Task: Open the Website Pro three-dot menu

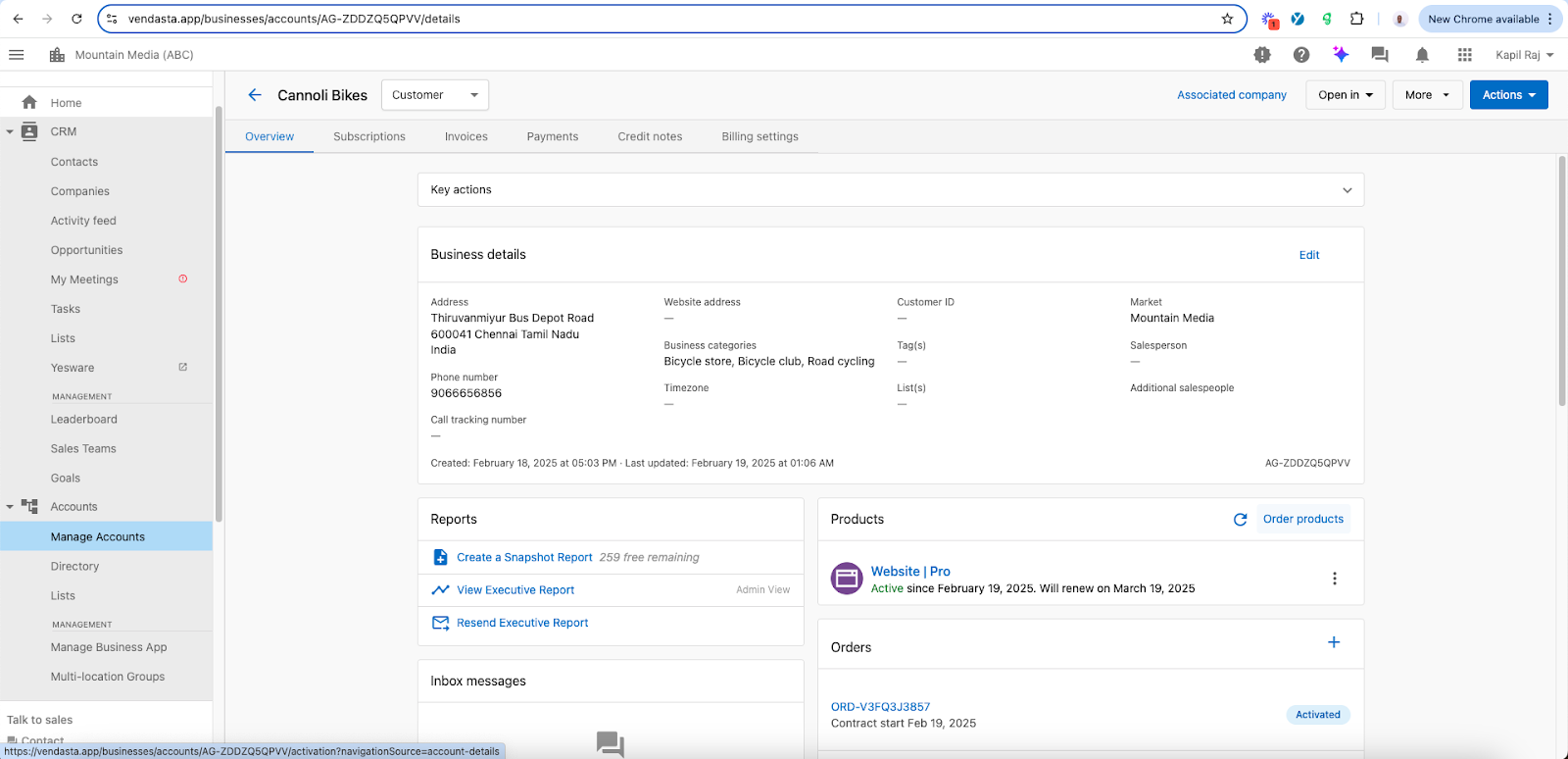Action: pyautogui.click(x=1334, y=579)
